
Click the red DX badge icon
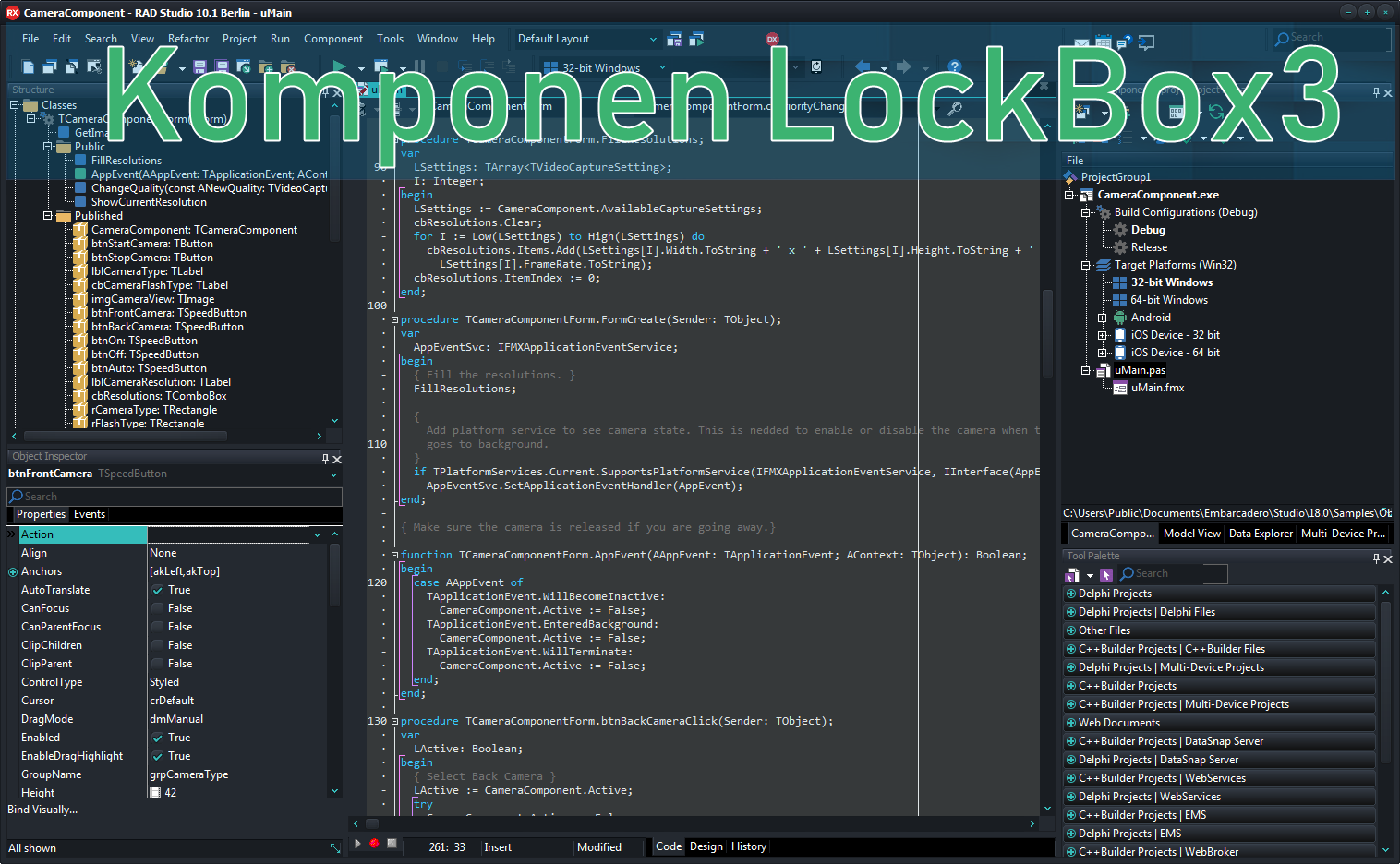click(772, 39)
